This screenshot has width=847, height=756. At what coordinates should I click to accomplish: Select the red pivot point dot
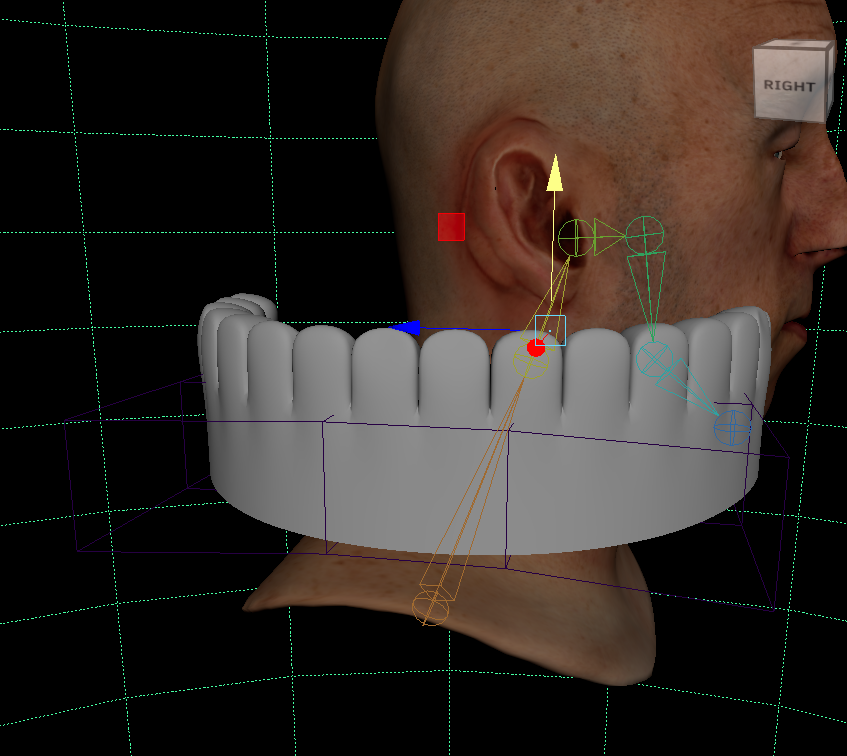[536, 348]
